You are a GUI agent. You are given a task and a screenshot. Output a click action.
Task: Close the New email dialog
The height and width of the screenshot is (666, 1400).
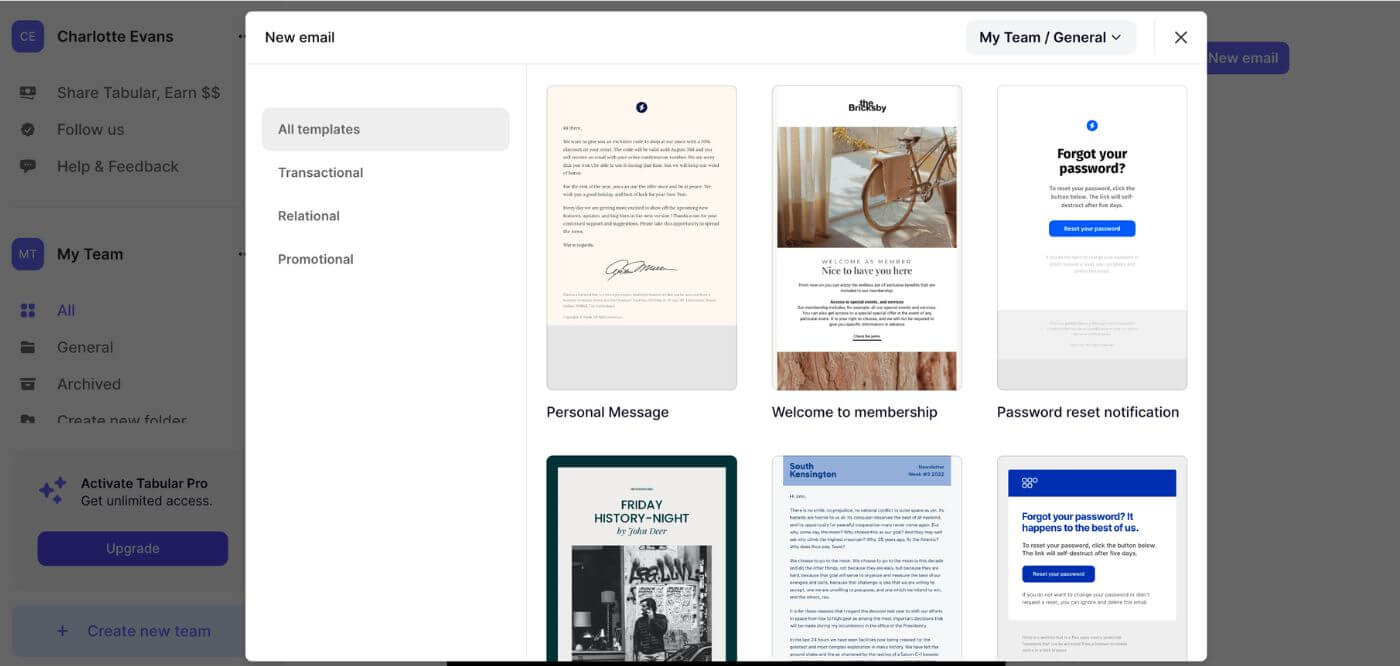tap(1180, 37)
